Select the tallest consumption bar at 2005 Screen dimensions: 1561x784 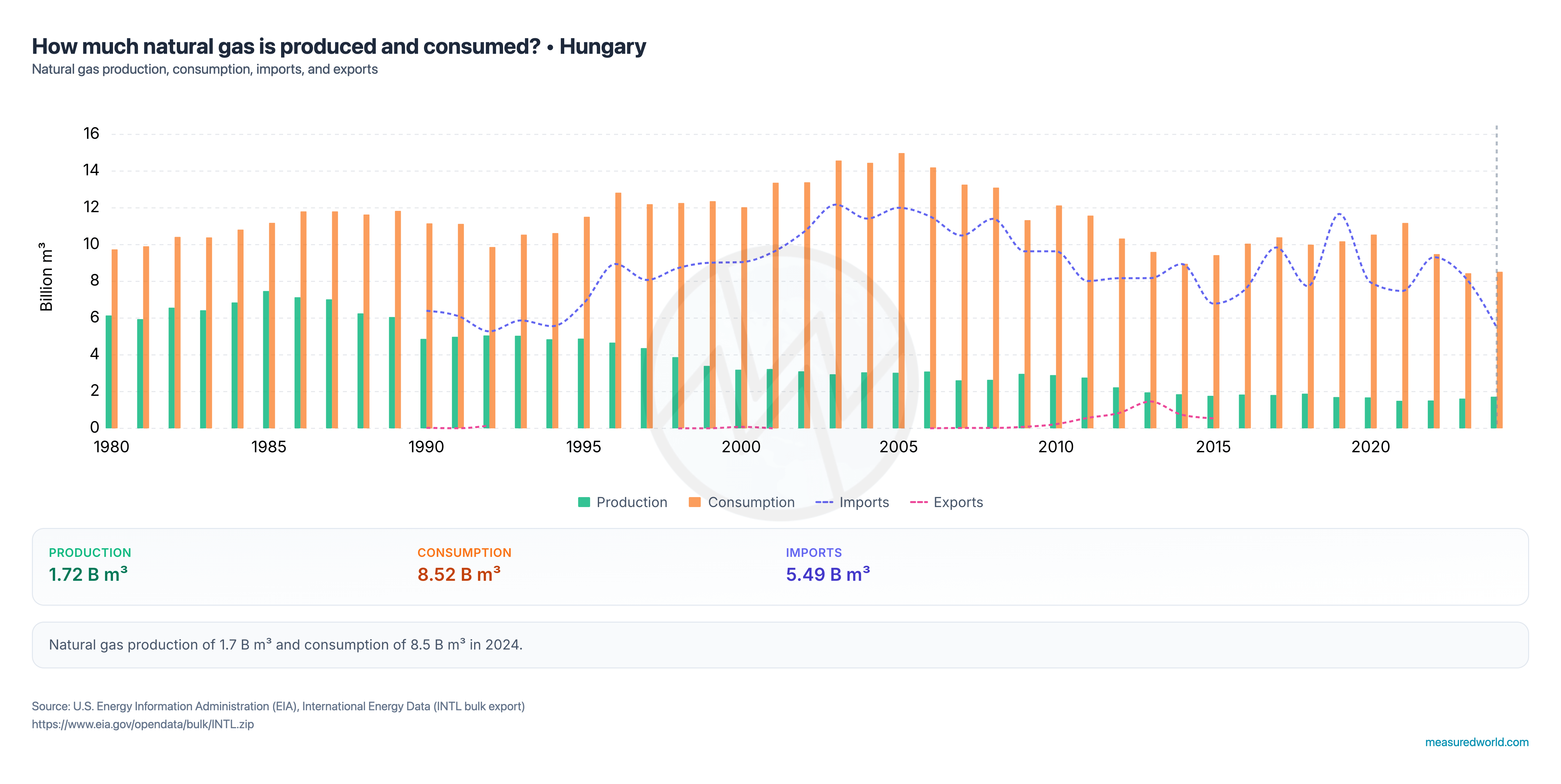tap(902, 291)
